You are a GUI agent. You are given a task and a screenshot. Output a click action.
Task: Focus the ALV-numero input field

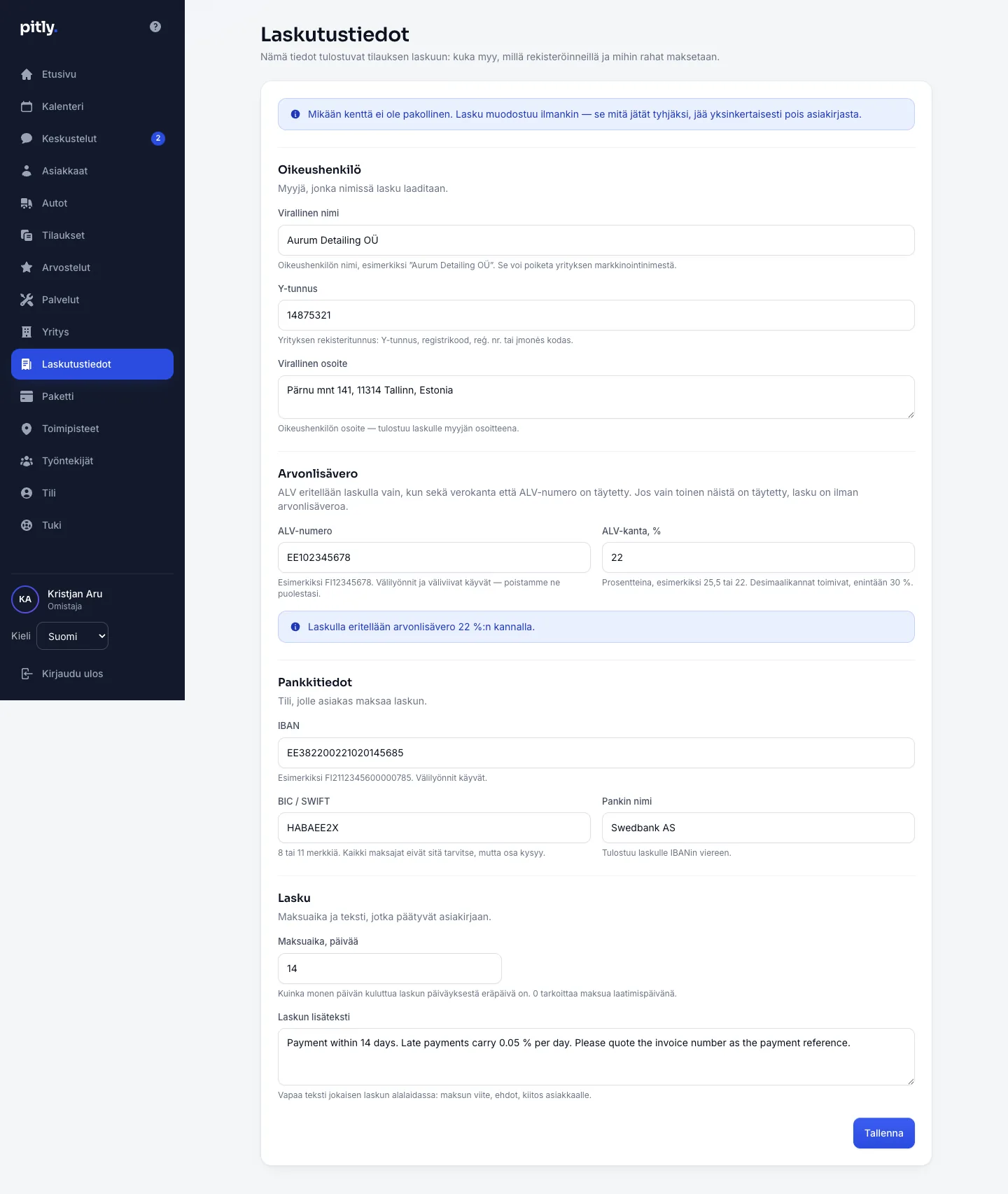[x=434, y=557]
